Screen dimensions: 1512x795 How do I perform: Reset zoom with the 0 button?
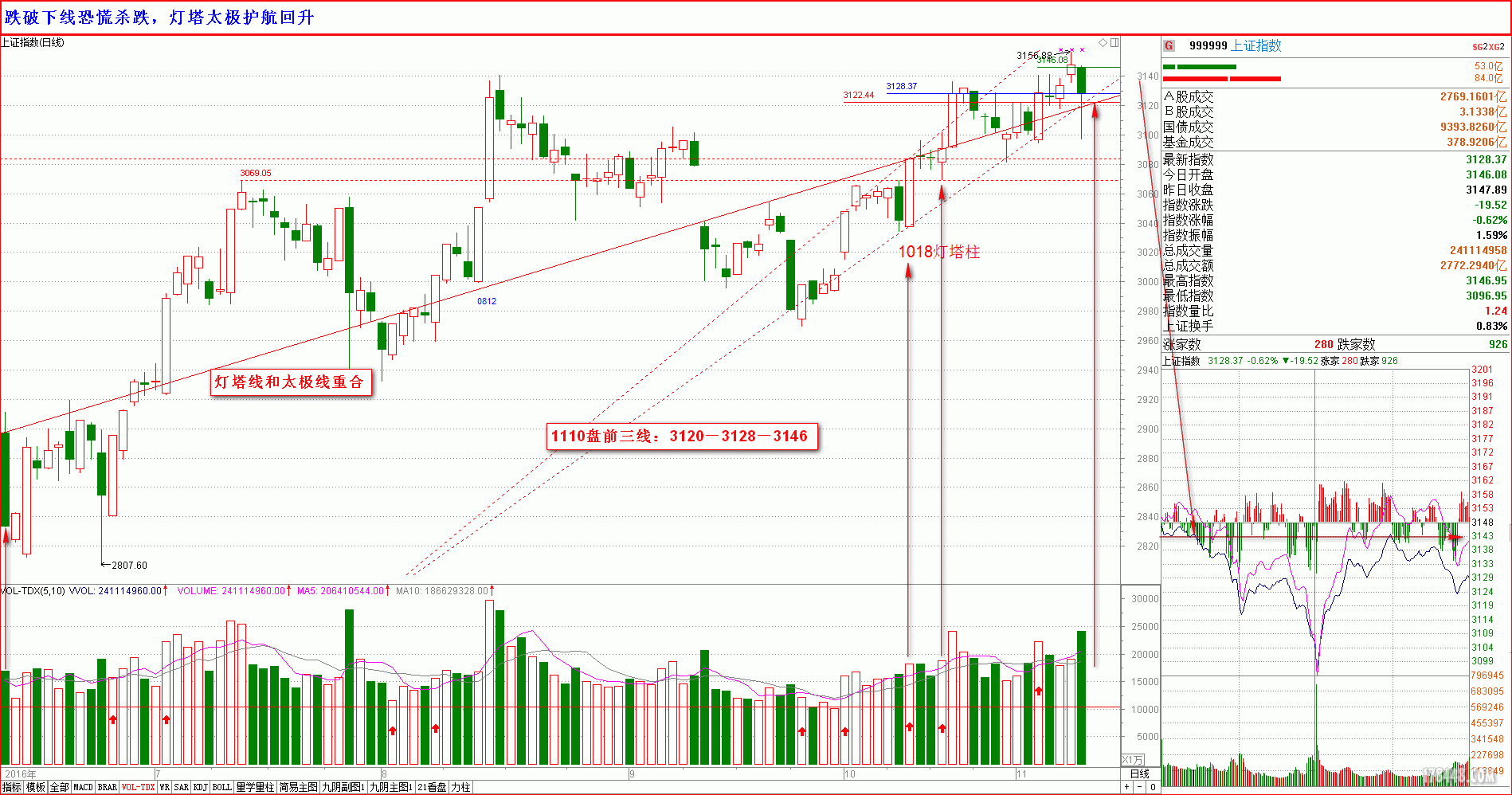click(x=1153, y=787)
